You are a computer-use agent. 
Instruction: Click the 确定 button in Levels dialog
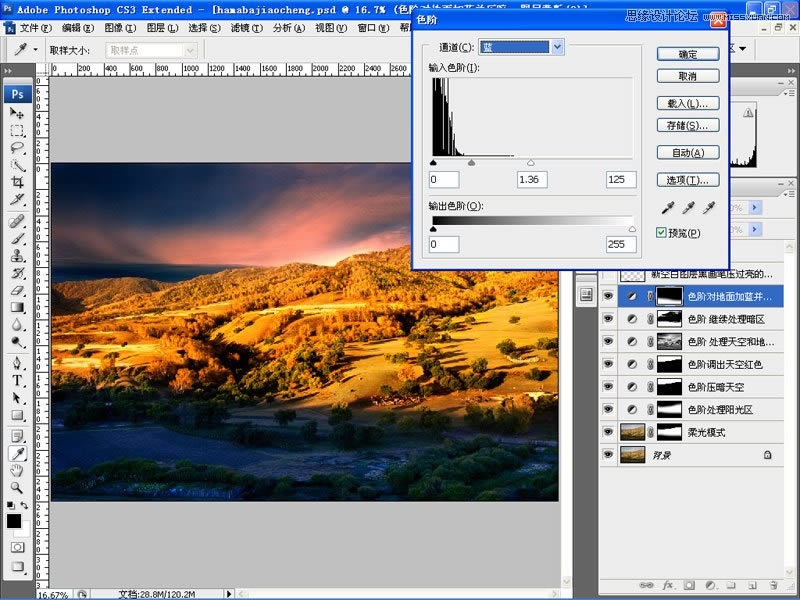tap(688, 54)
